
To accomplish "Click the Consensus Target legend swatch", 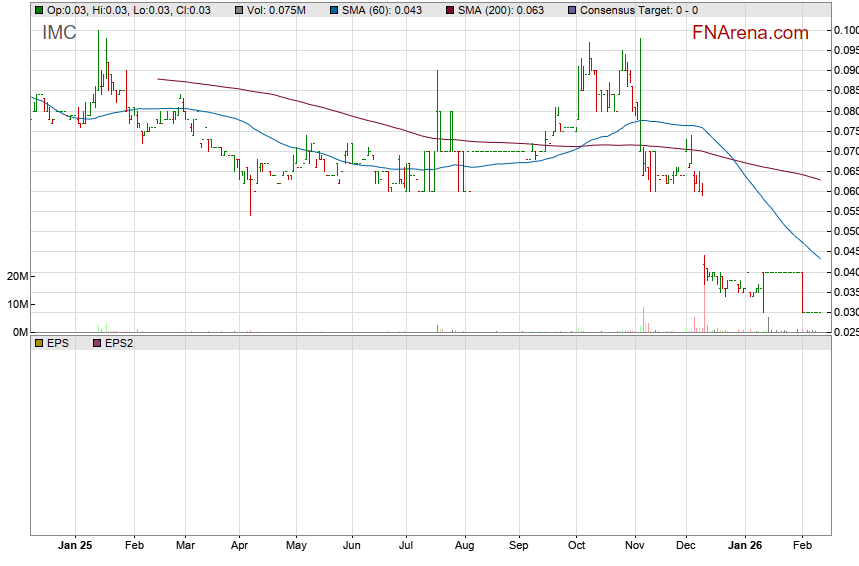I will 571,10.
